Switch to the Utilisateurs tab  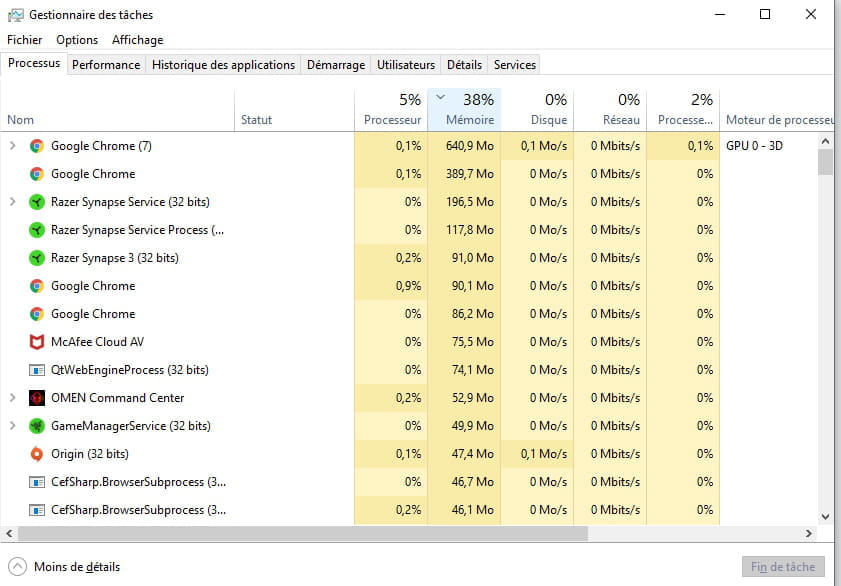[406, 65]
